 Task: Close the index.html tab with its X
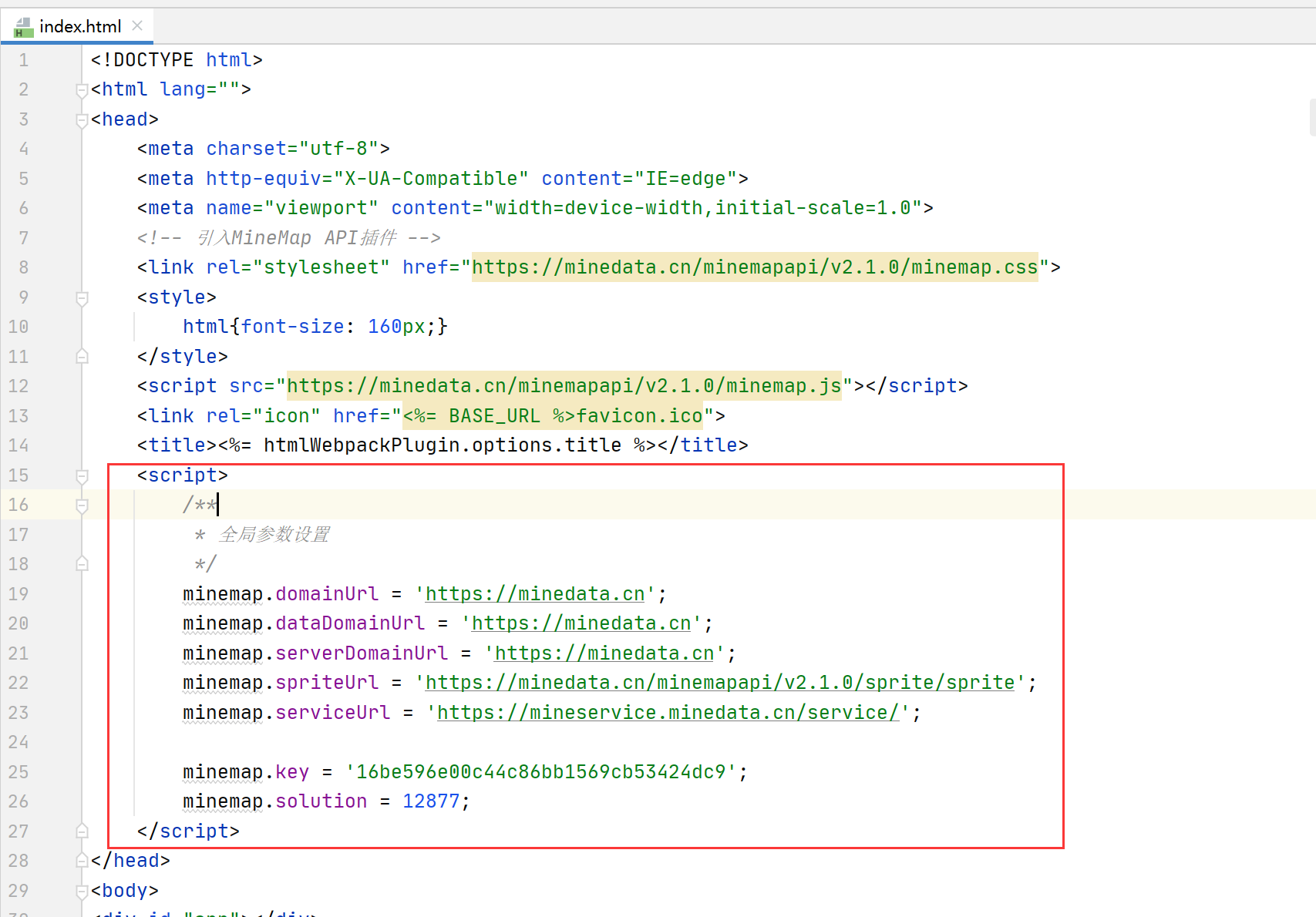coord(136,25)
